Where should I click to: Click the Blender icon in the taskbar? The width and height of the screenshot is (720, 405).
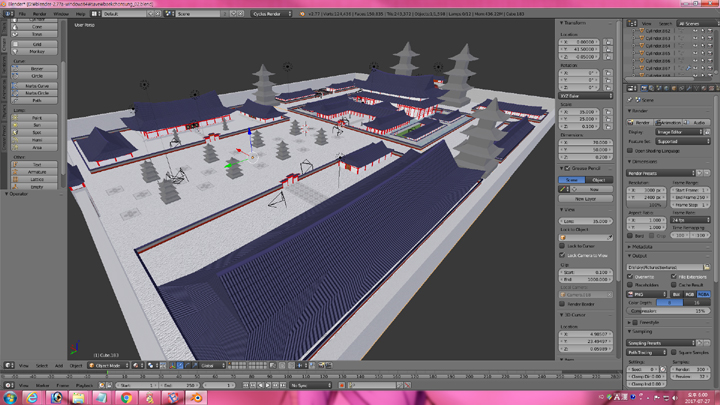click(196, 398)
